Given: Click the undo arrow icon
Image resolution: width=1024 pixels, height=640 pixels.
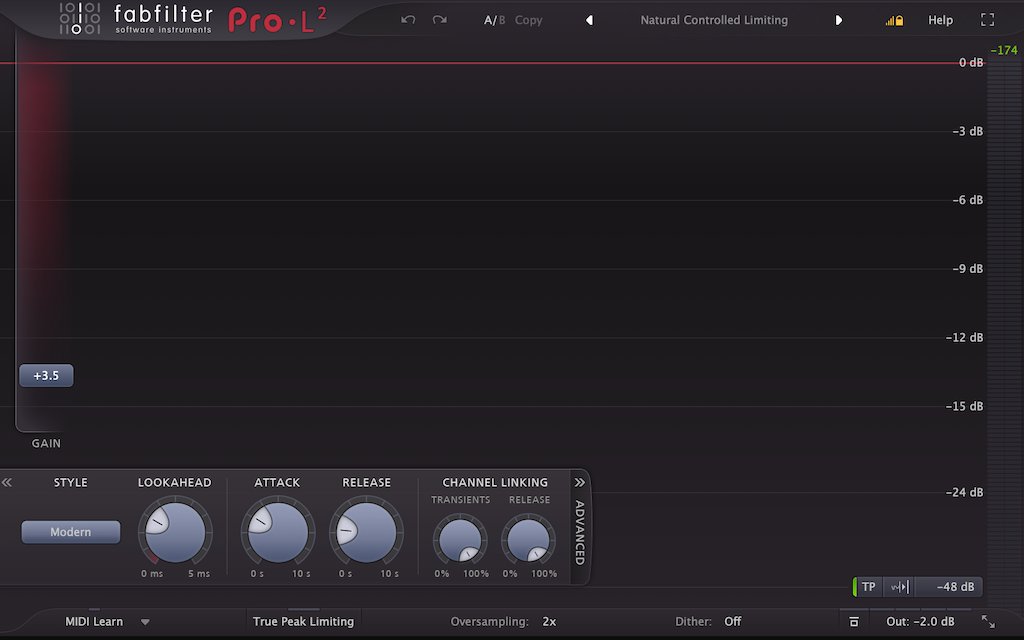Looking at the screenshot, I should click(408, 20).
